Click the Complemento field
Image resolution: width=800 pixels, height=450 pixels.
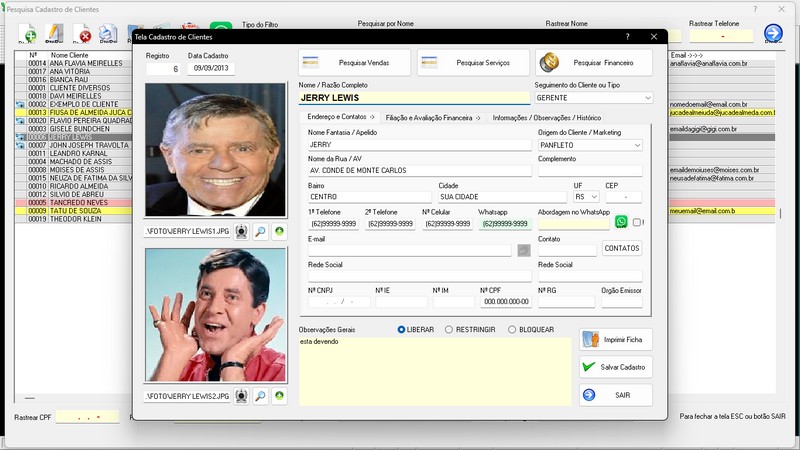coord(590,170)
